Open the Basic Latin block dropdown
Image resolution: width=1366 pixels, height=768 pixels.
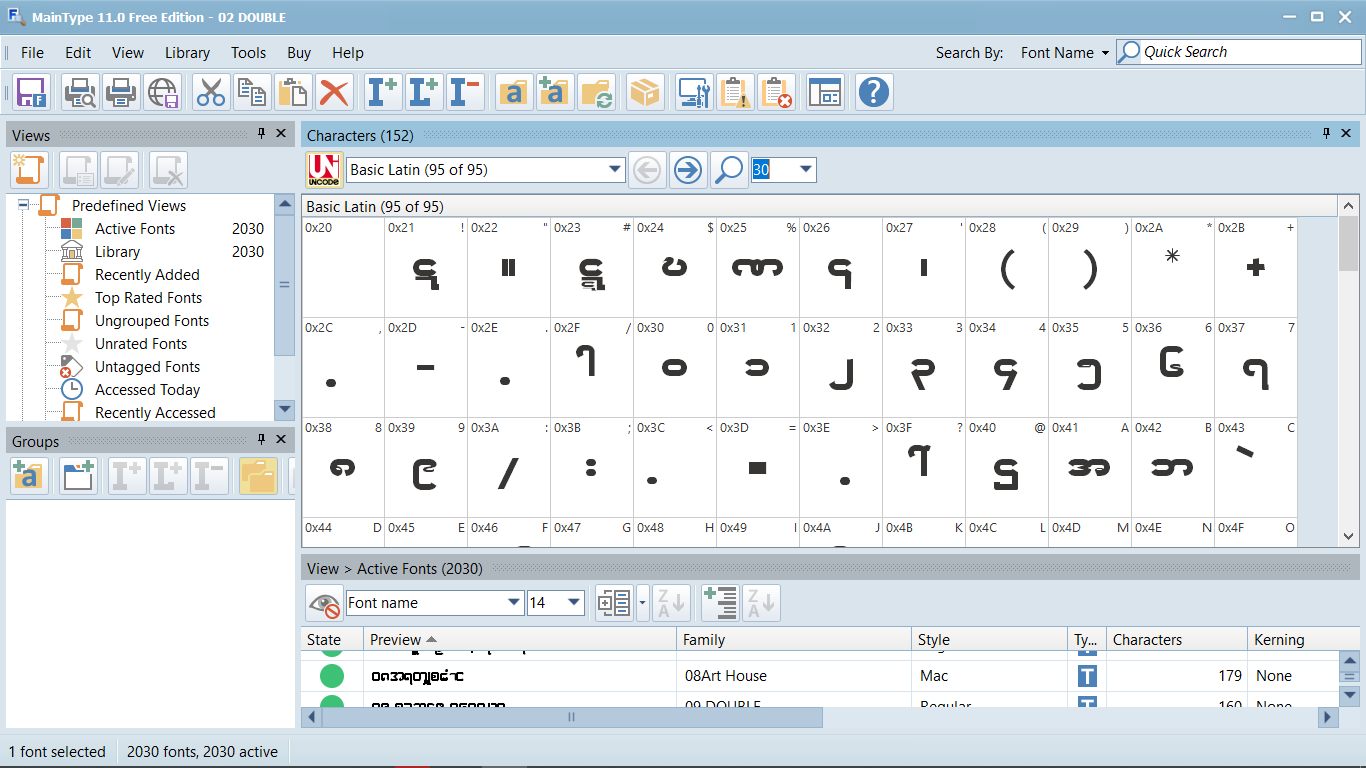(x=615, y=170)
